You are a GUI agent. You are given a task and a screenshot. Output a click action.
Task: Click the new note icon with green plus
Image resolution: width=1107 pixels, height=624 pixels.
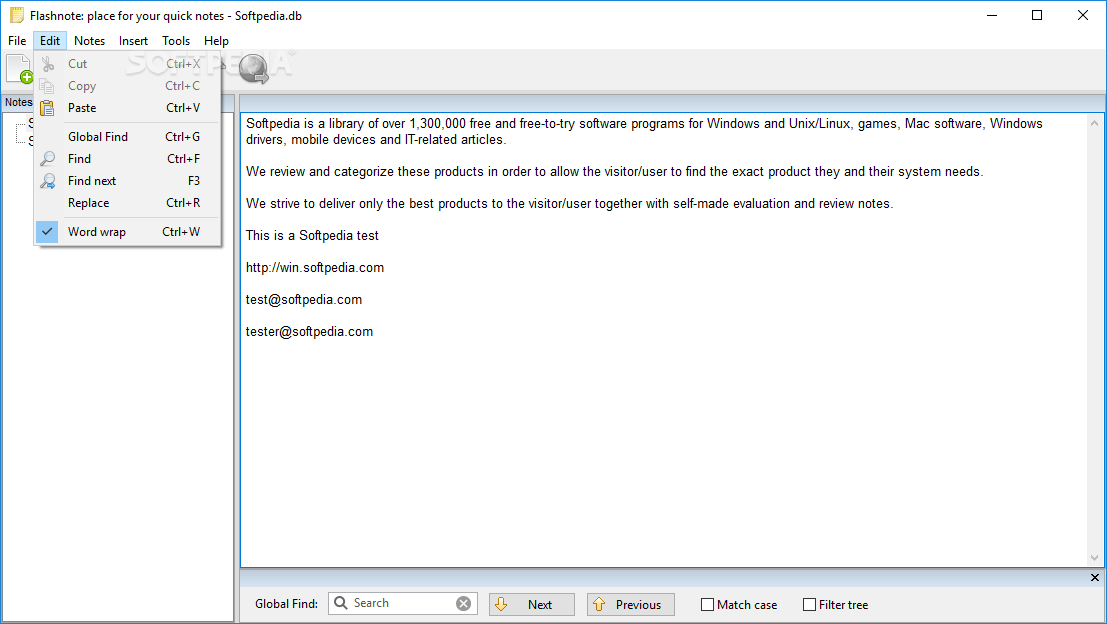(19, 69)
